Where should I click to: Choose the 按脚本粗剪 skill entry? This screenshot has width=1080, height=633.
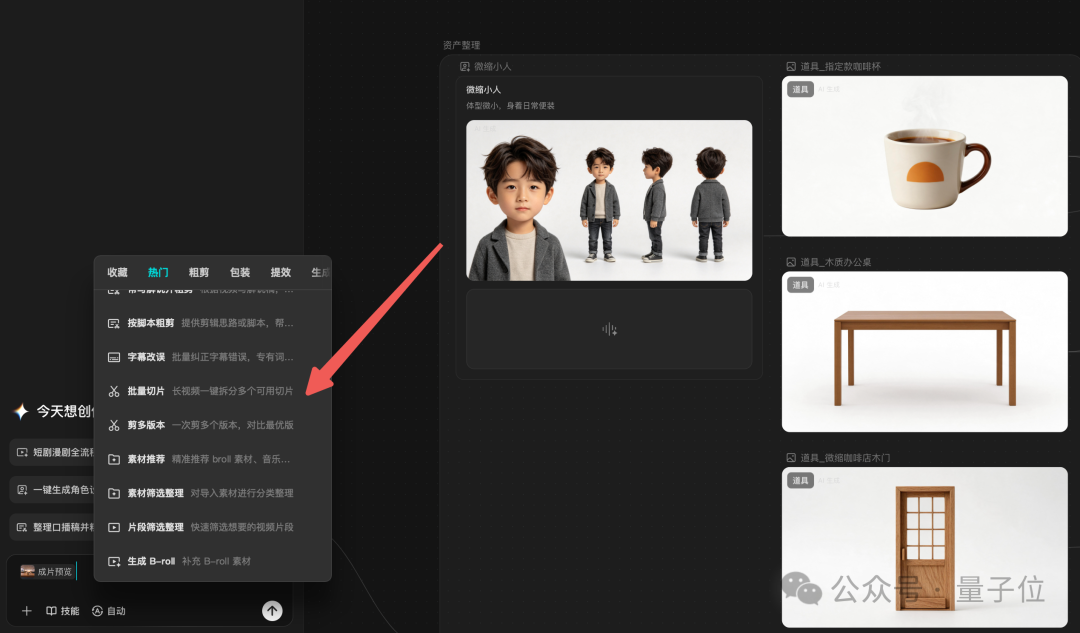(x=212, y=323)
